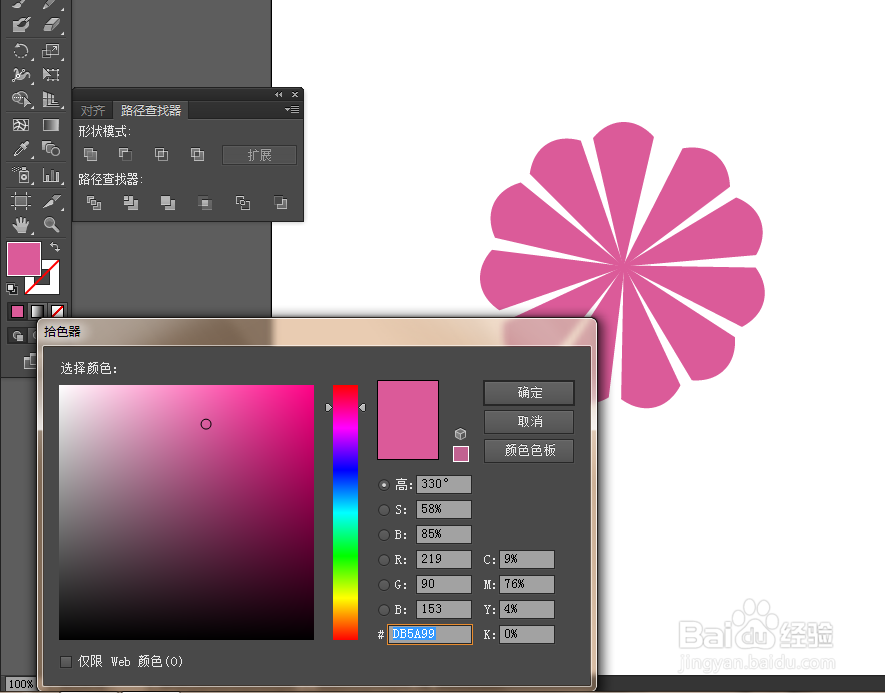The image size is (885, 693).
Task: Select the Gradient tool
Action: tap(51, 124)
